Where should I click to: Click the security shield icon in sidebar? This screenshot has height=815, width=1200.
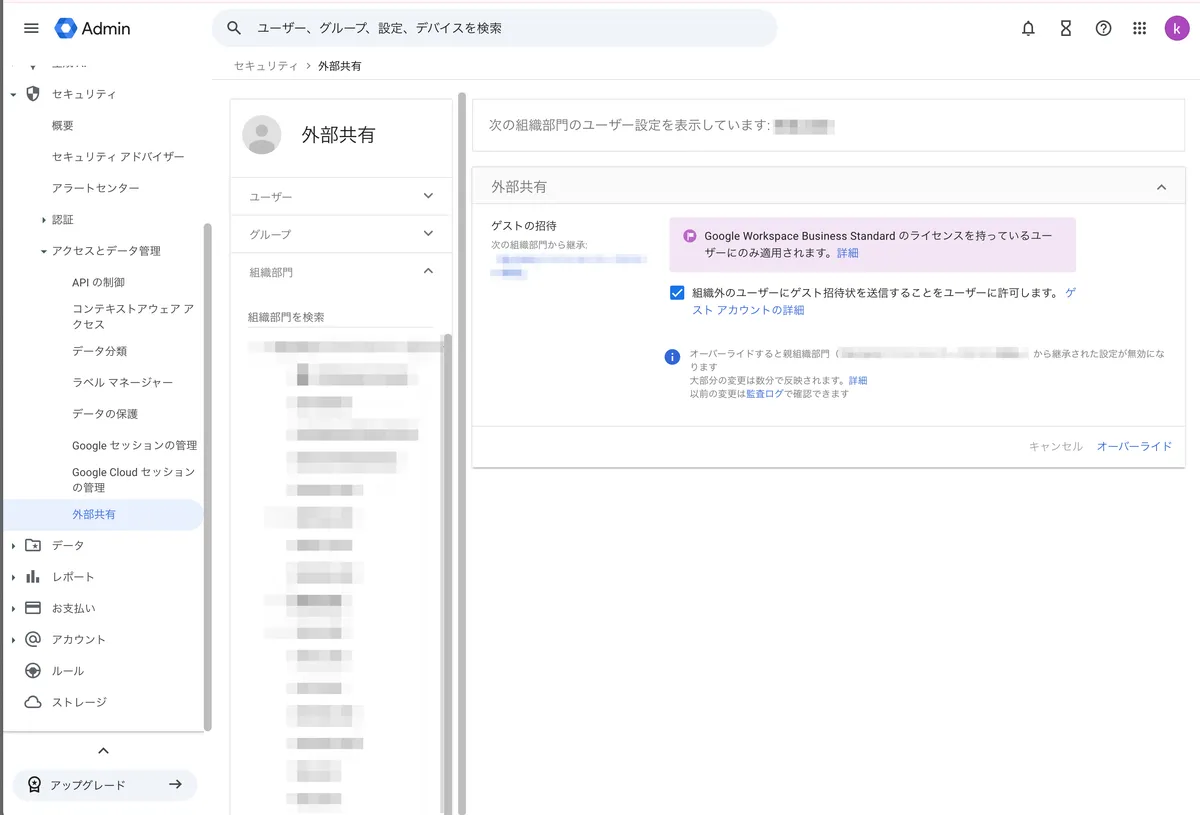point(33,94)
